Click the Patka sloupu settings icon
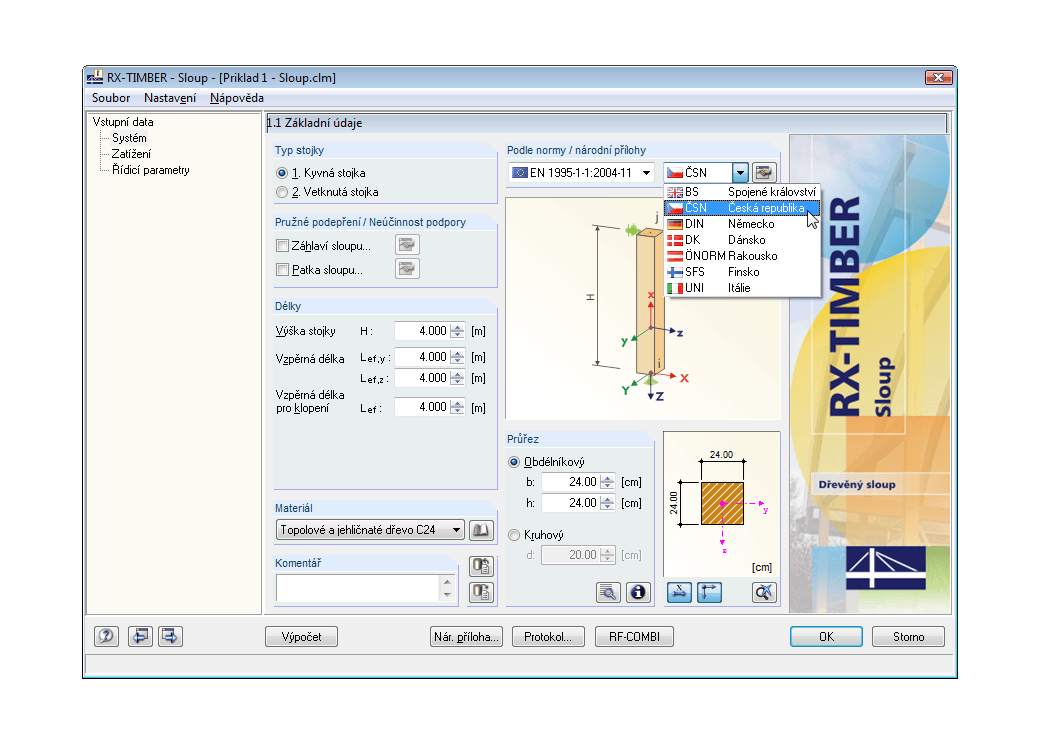This screenshot has width=1040, height=744. pos(407,269)
